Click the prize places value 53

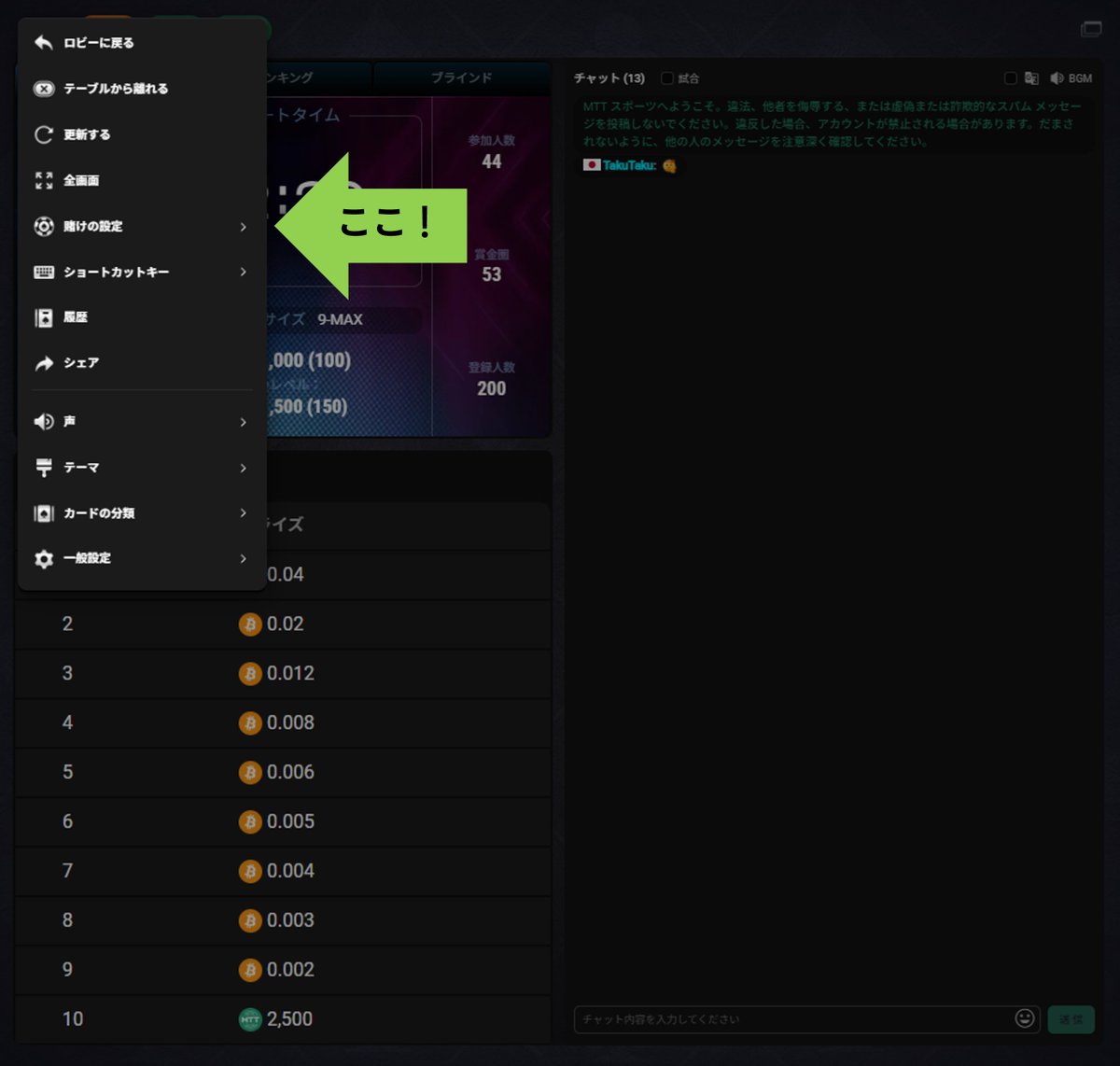(492, 274)
